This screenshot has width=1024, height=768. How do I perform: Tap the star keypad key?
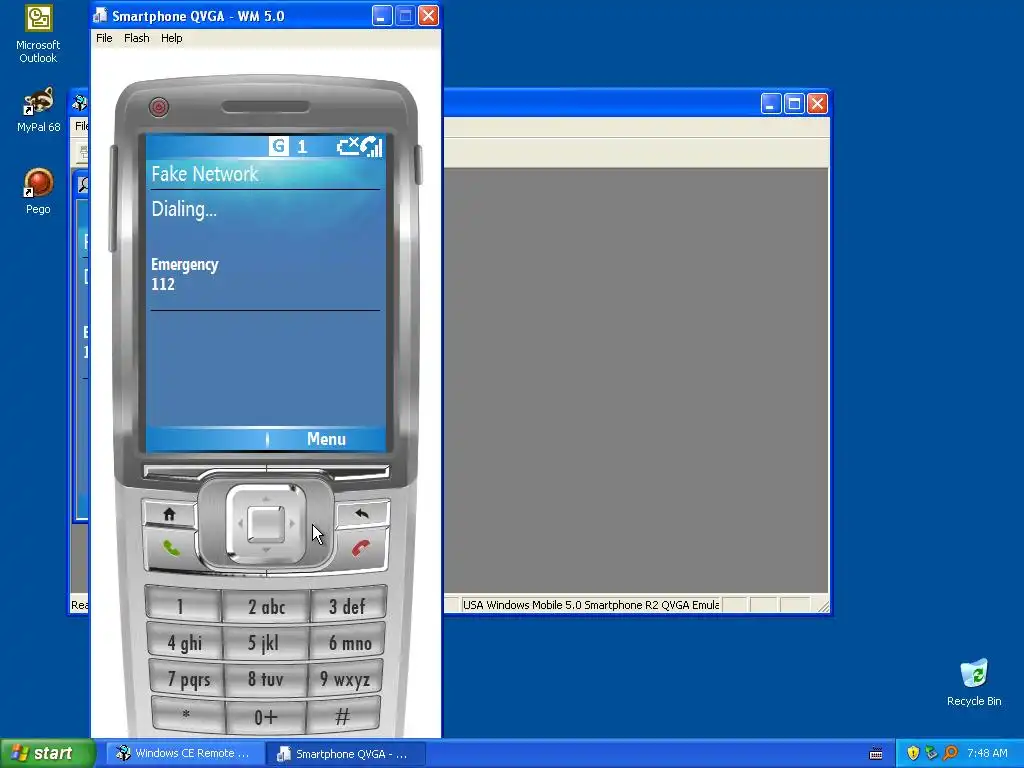(x=187, y=715)
